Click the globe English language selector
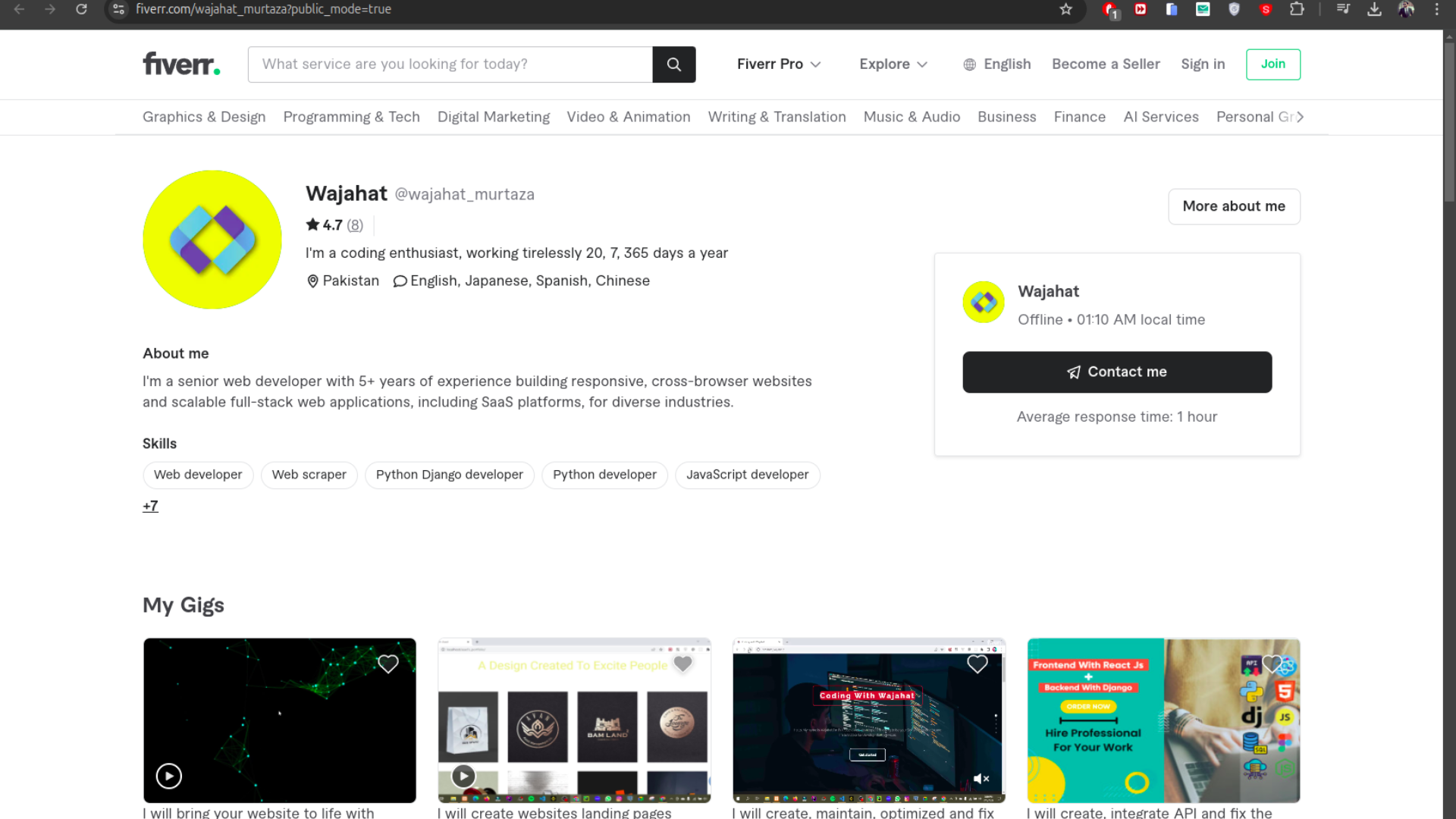Screen dimensions: 1456x819 996,64
